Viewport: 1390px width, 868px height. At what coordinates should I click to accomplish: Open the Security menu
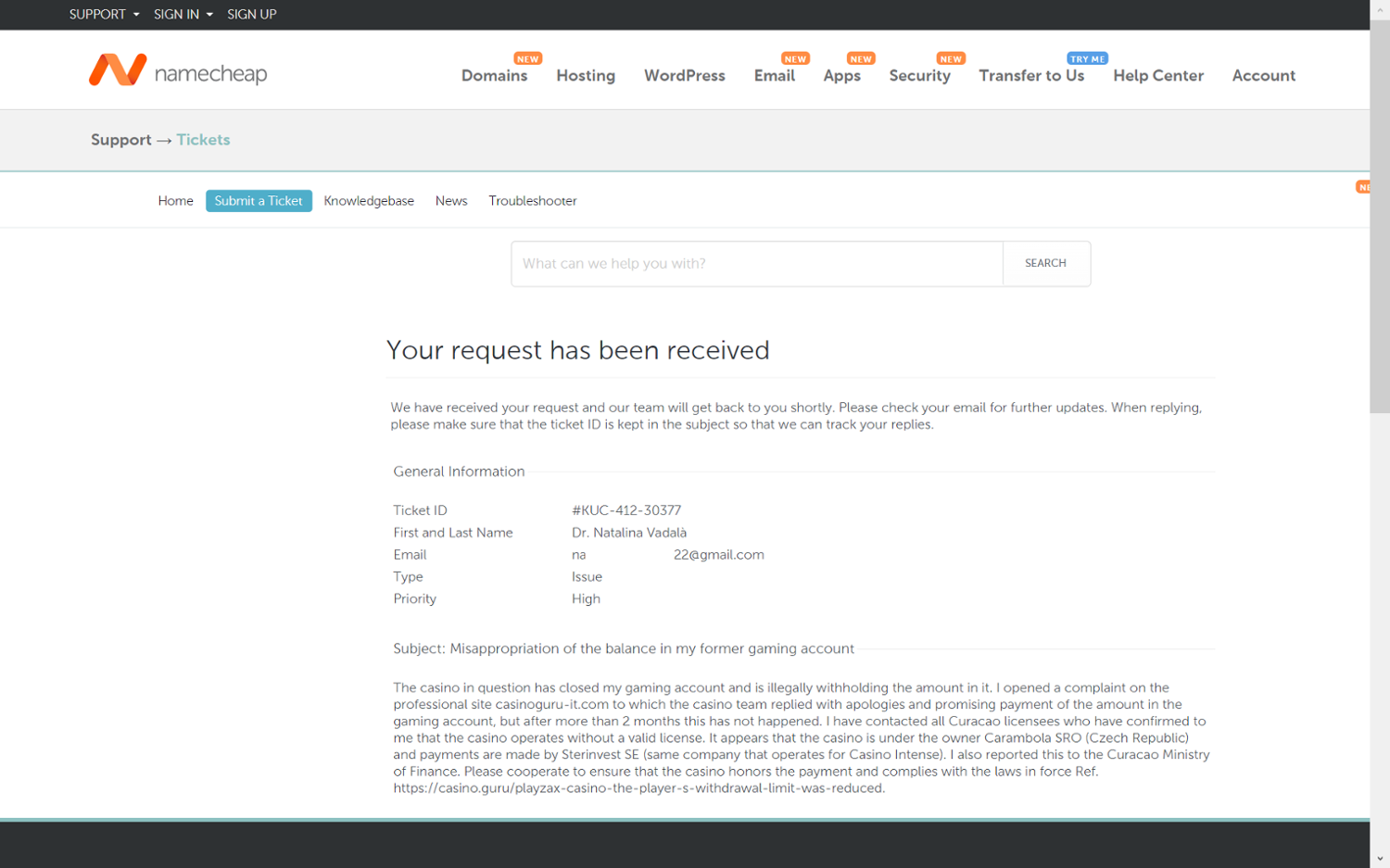click(x=920, y=76)
